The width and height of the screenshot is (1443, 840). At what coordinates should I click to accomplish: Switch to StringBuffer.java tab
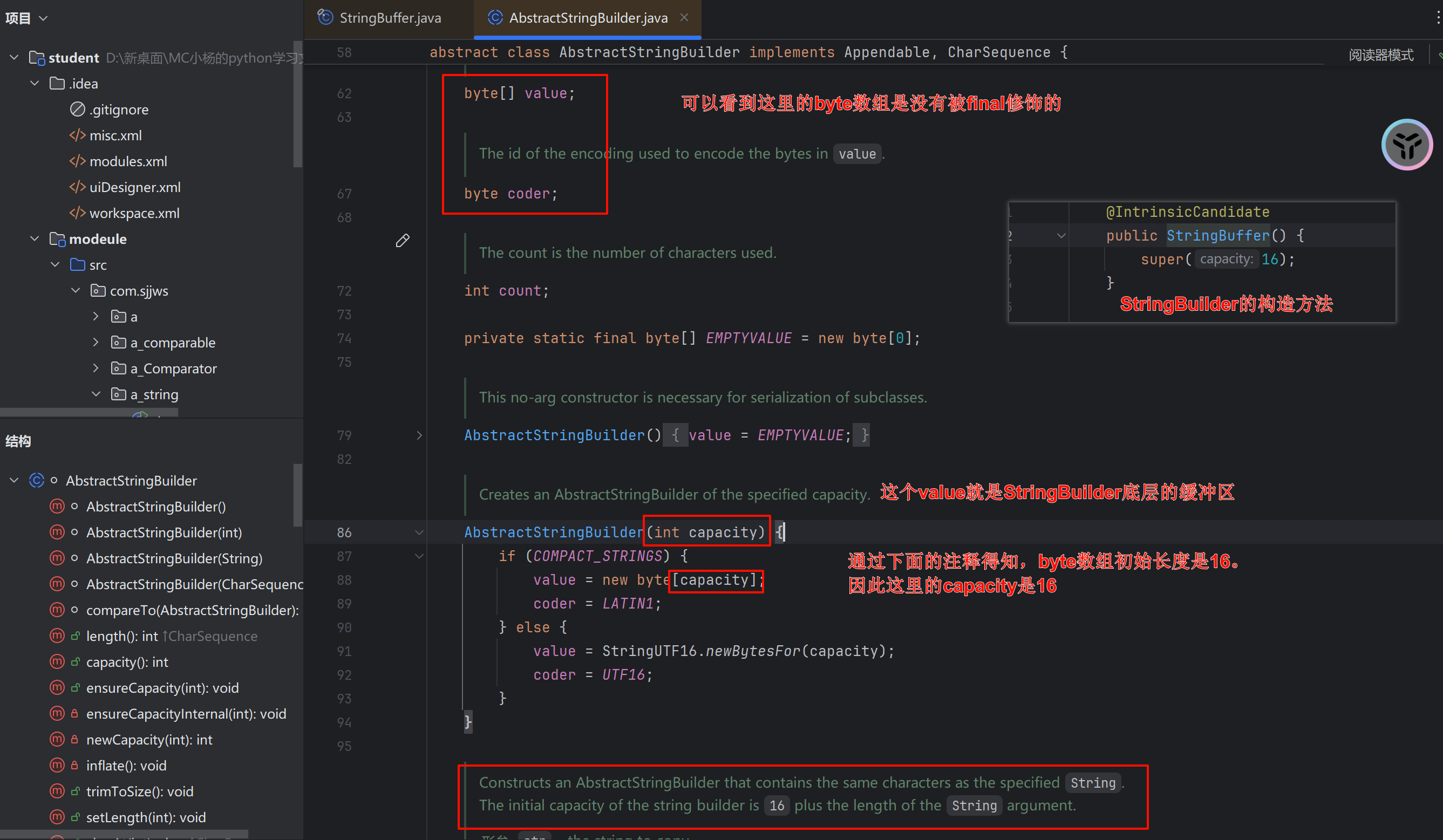pos(390,18)
